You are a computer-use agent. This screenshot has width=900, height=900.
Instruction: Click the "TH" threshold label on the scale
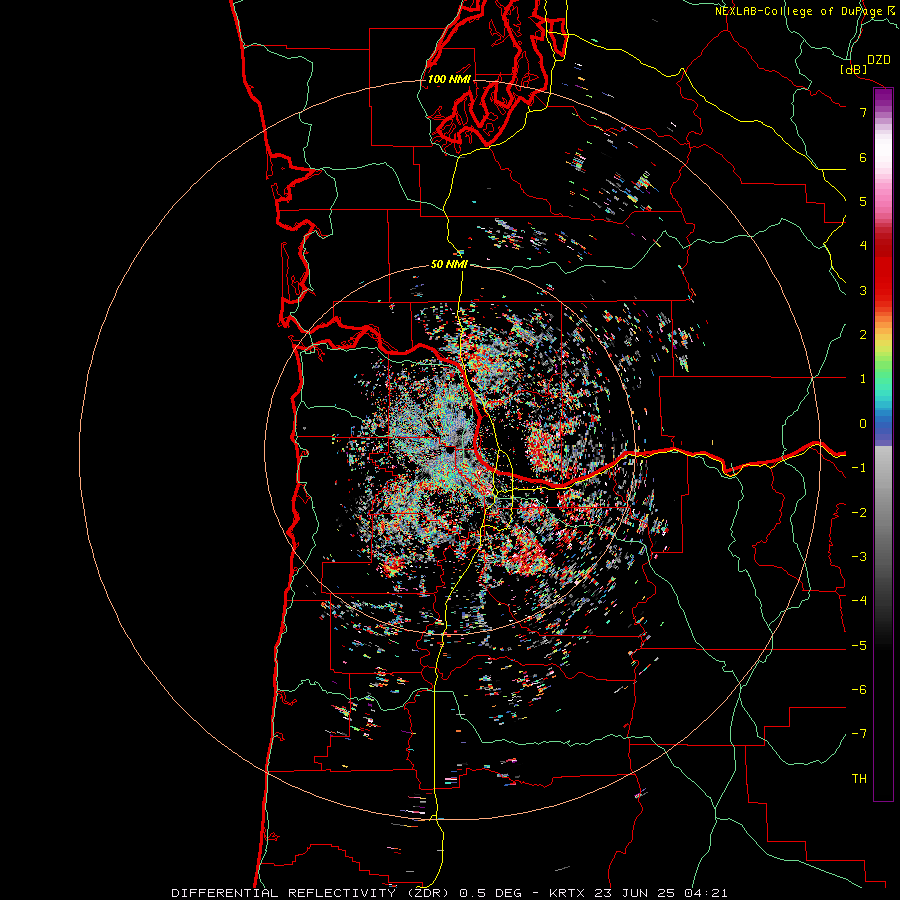(x=859, y=778)
